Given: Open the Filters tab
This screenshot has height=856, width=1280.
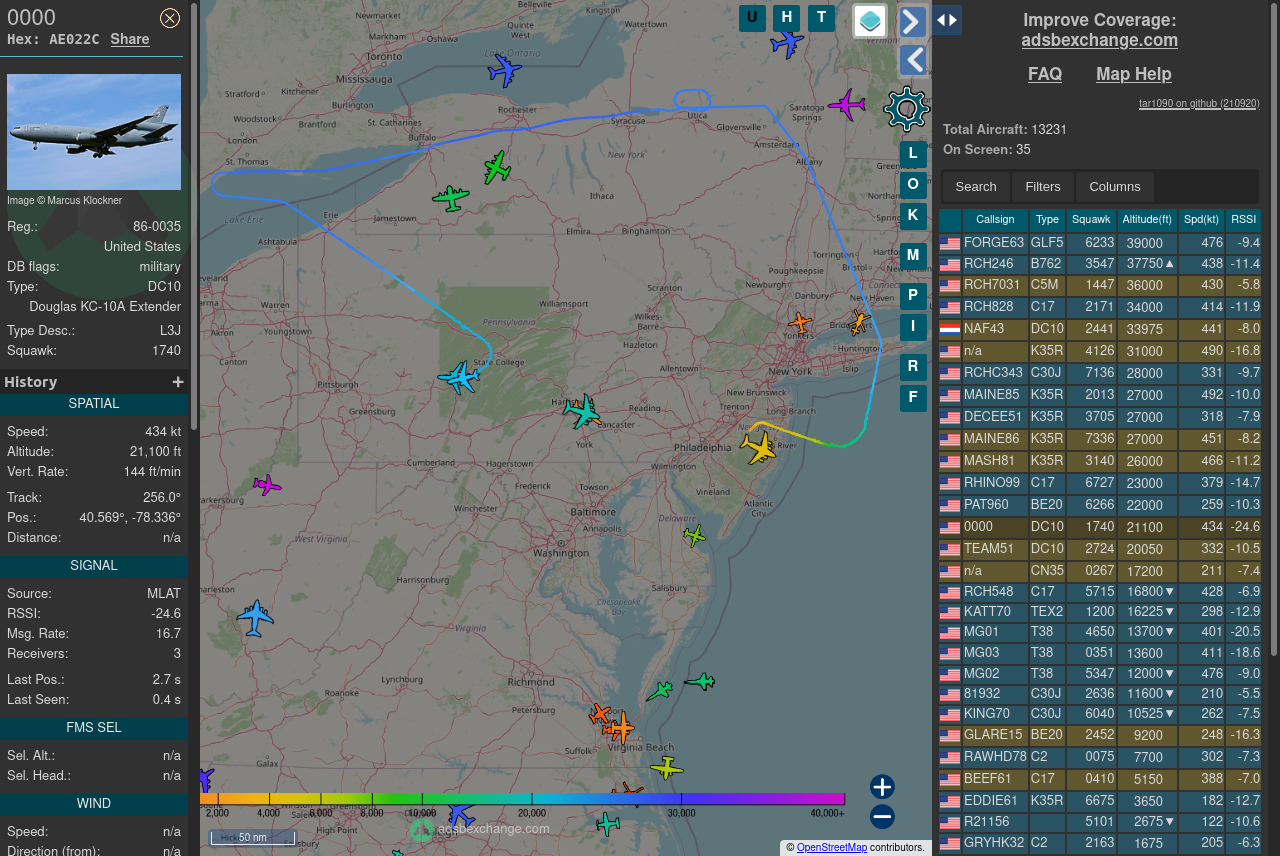Looking at the screenshot, I should point(1043,187).
